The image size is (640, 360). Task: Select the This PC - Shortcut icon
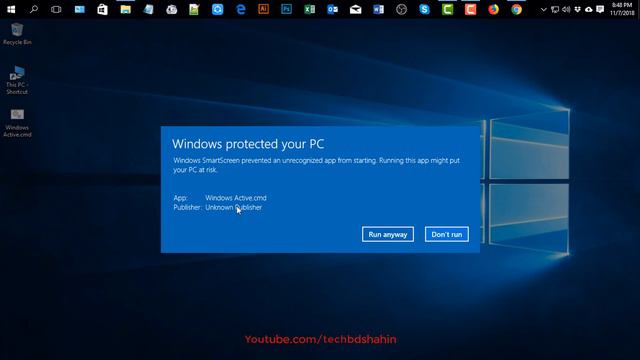(x=17, y=80)
